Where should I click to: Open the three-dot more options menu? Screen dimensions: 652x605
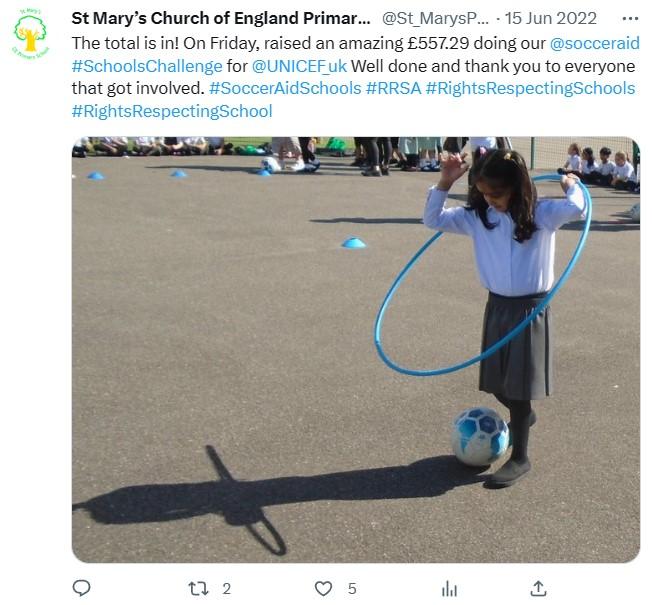tap(629, 19)
